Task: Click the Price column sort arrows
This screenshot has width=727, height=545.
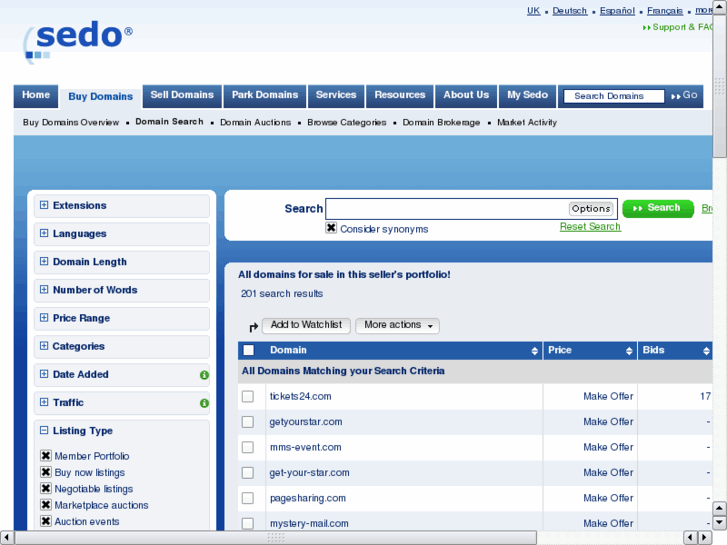Action: click(629, 351)
